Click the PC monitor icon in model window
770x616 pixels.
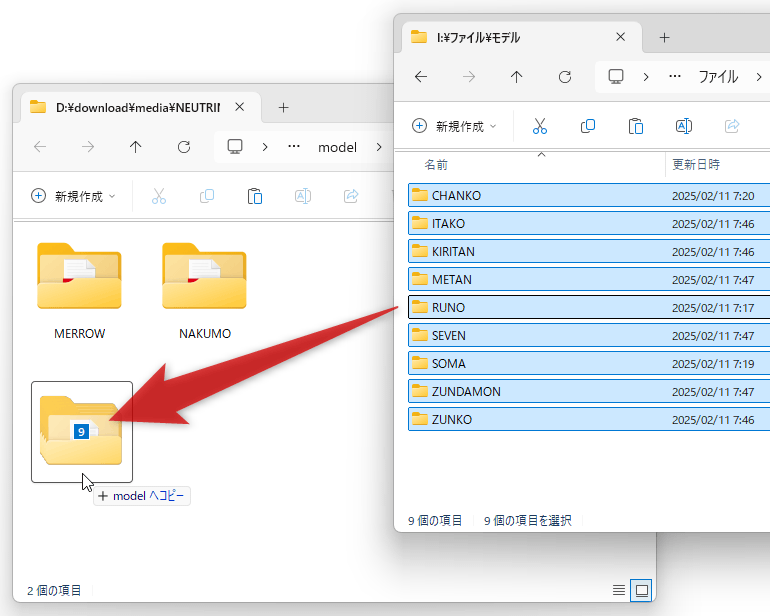click(x=235, y=147)
